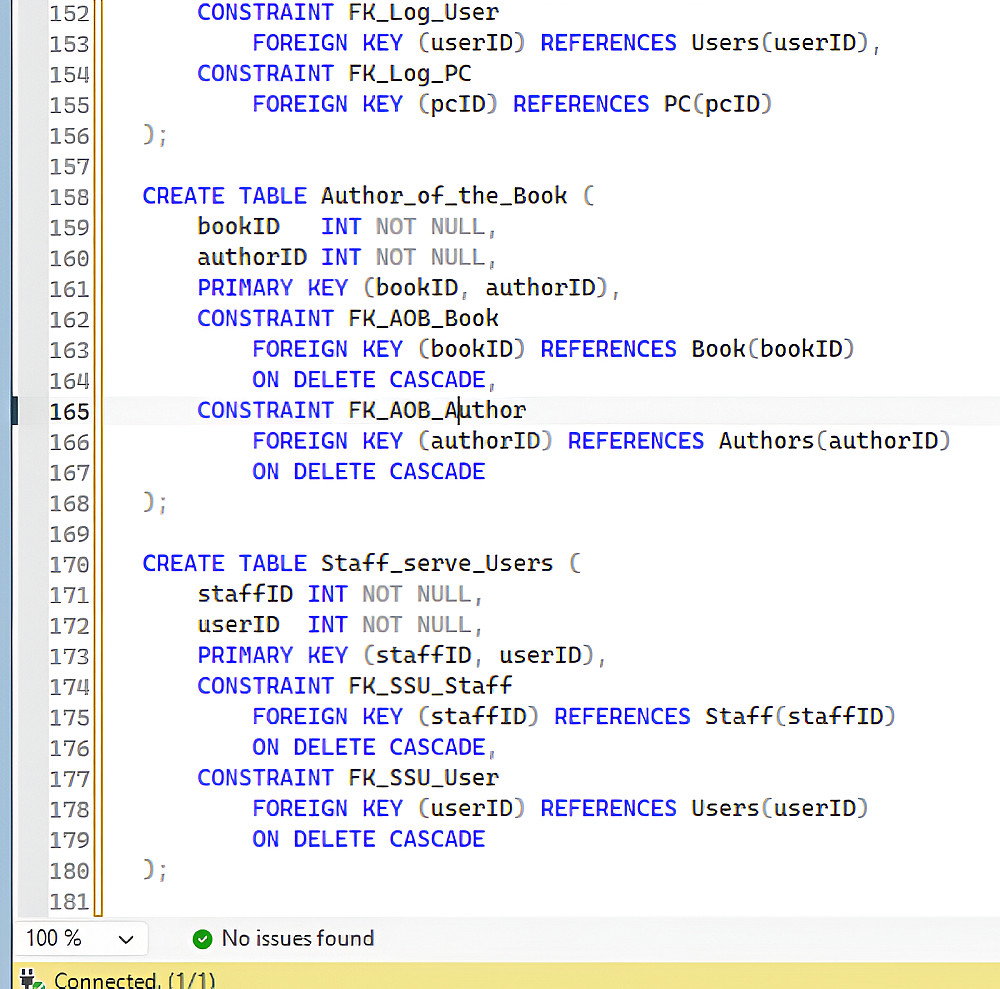Click the connection plug icon in status bar
The height and width of the screenshot is (989, 1000).
[x=31, y=979]
